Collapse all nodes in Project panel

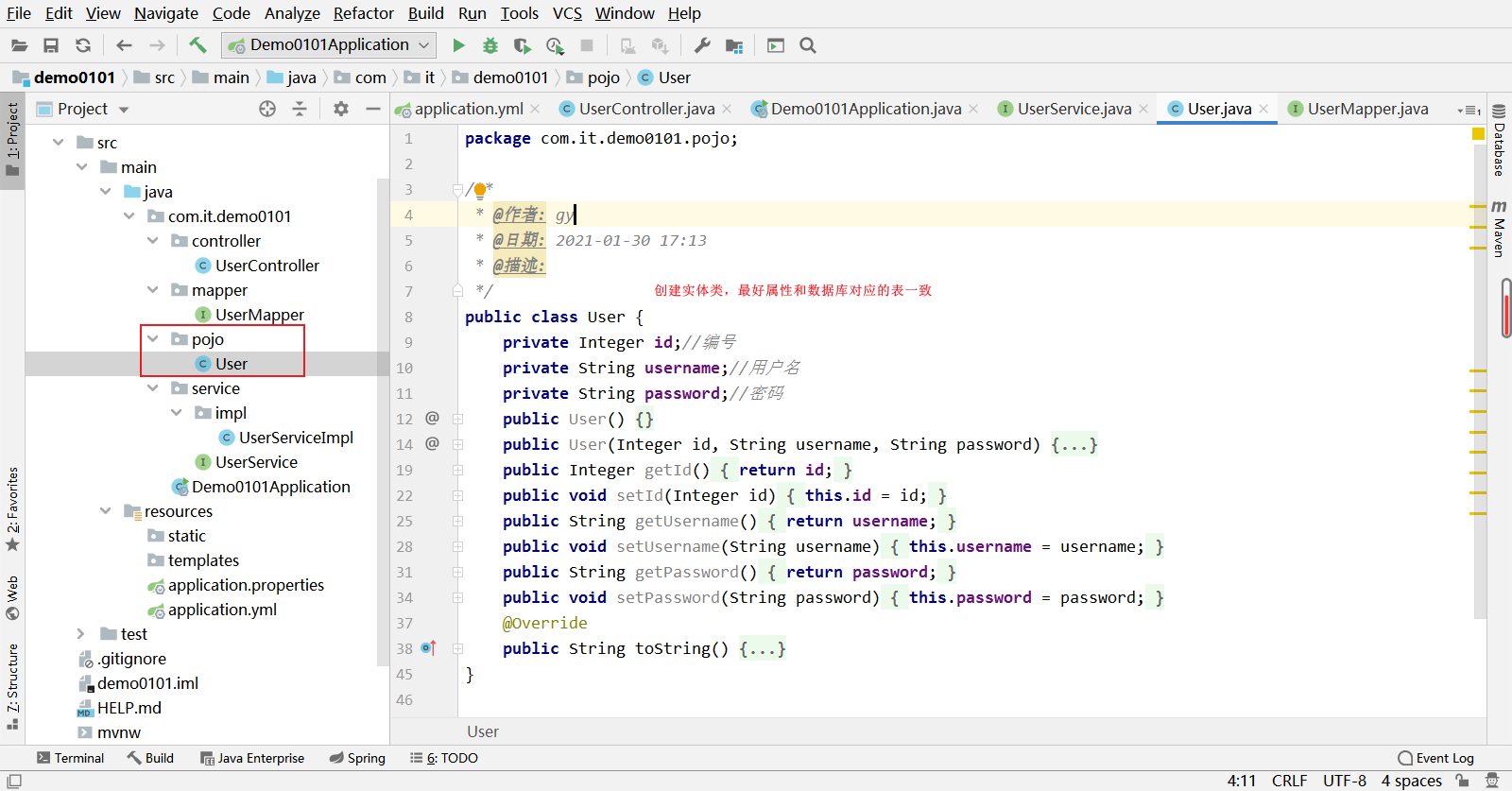coord(300,109)
